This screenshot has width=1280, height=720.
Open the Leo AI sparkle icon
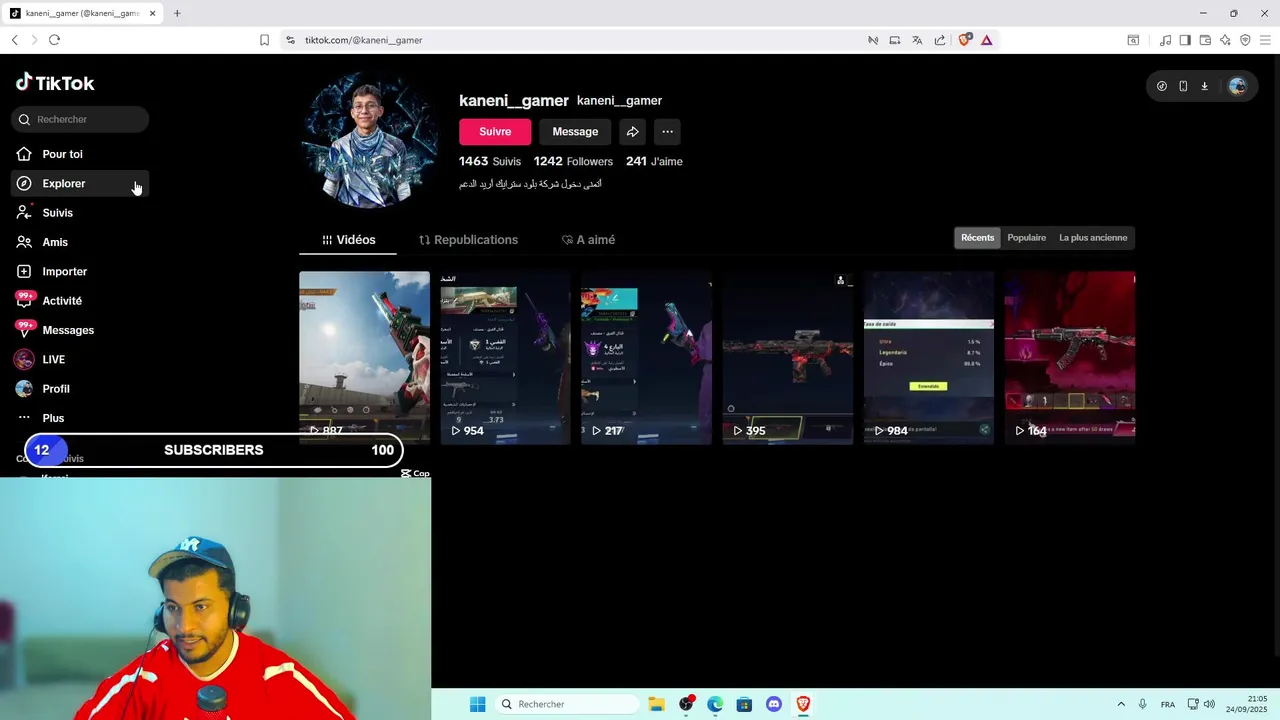coord(1225,40)
